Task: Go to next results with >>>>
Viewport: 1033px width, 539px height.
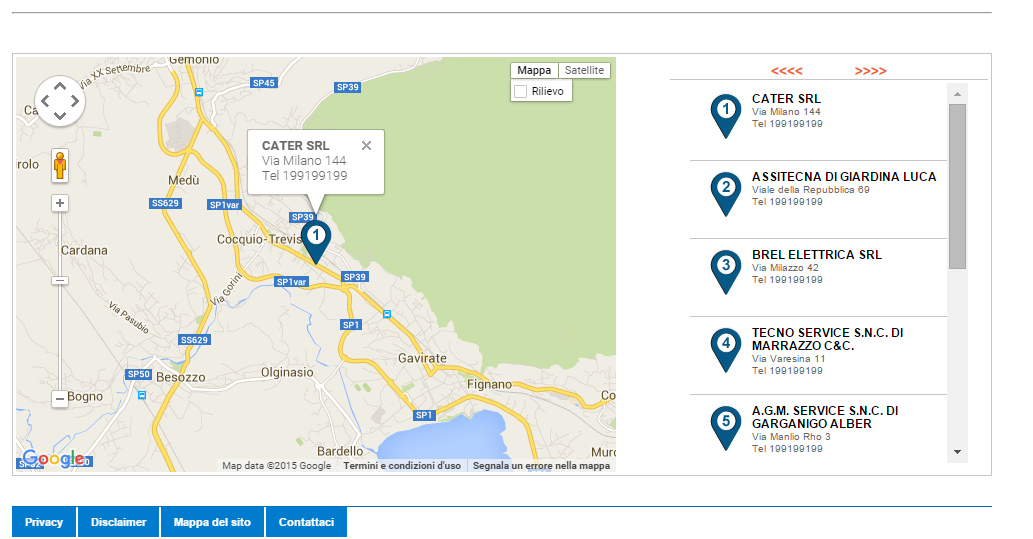Action: point(870,71)
